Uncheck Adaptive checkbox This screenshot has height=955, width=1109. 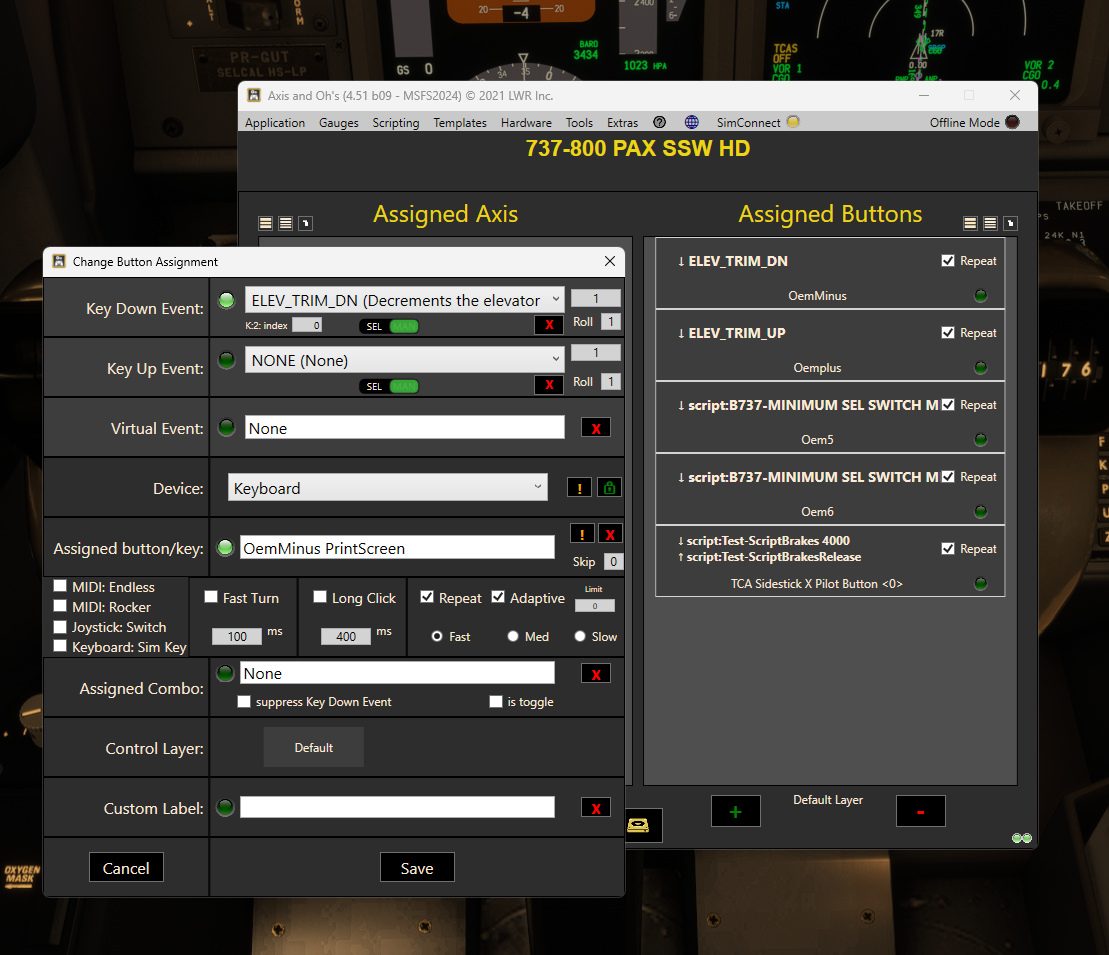(x=498, y=597)
